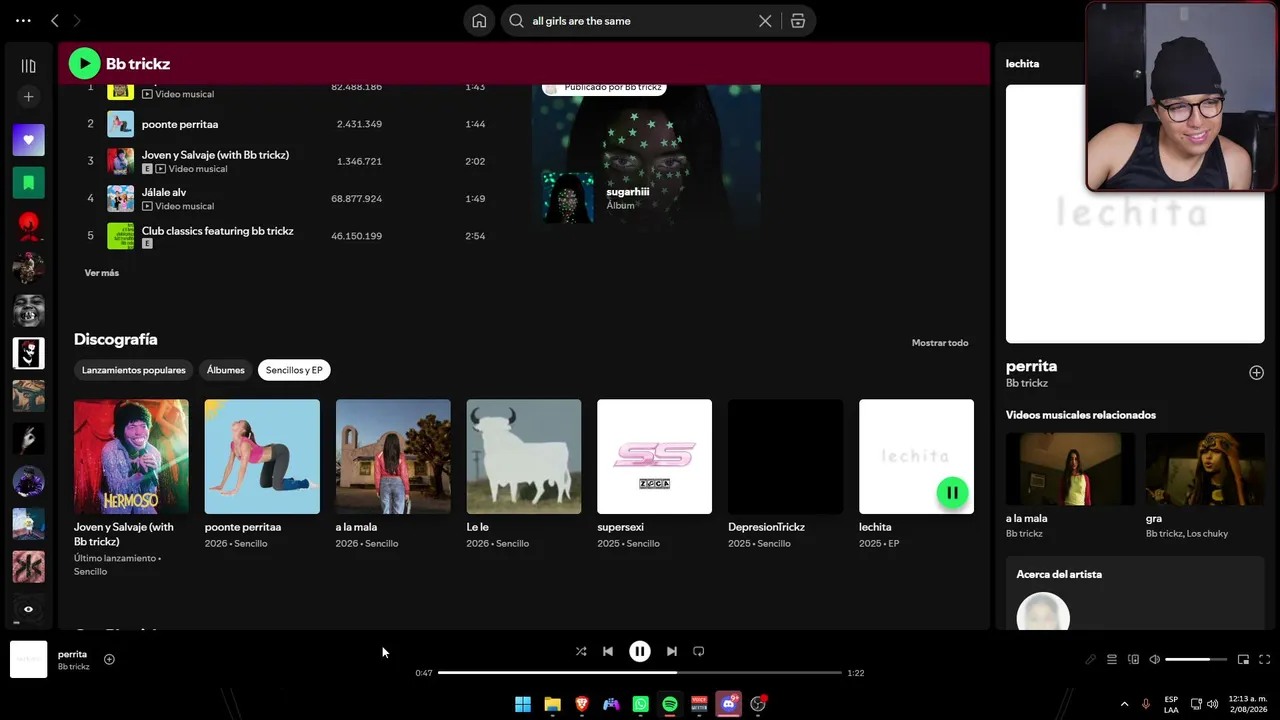Seek within the song progress bar
The height and width of the screenshot is (720, 1280).
coord(640,673)
